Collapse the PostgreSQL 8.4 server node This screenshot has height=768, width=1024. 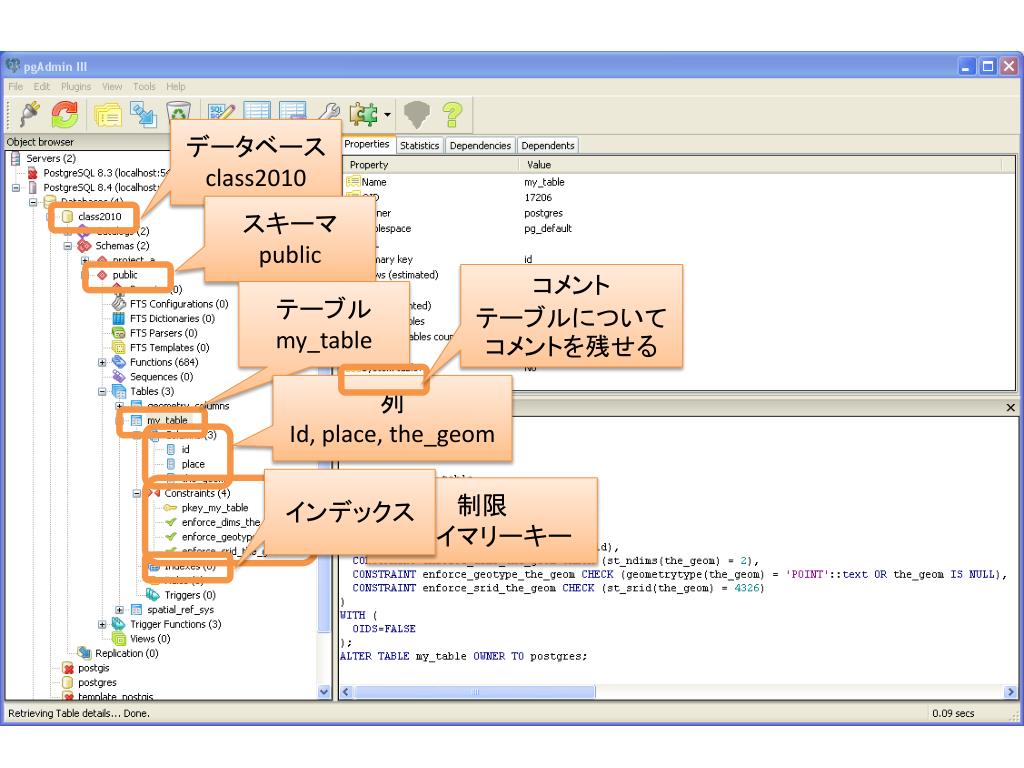point(16,188)
